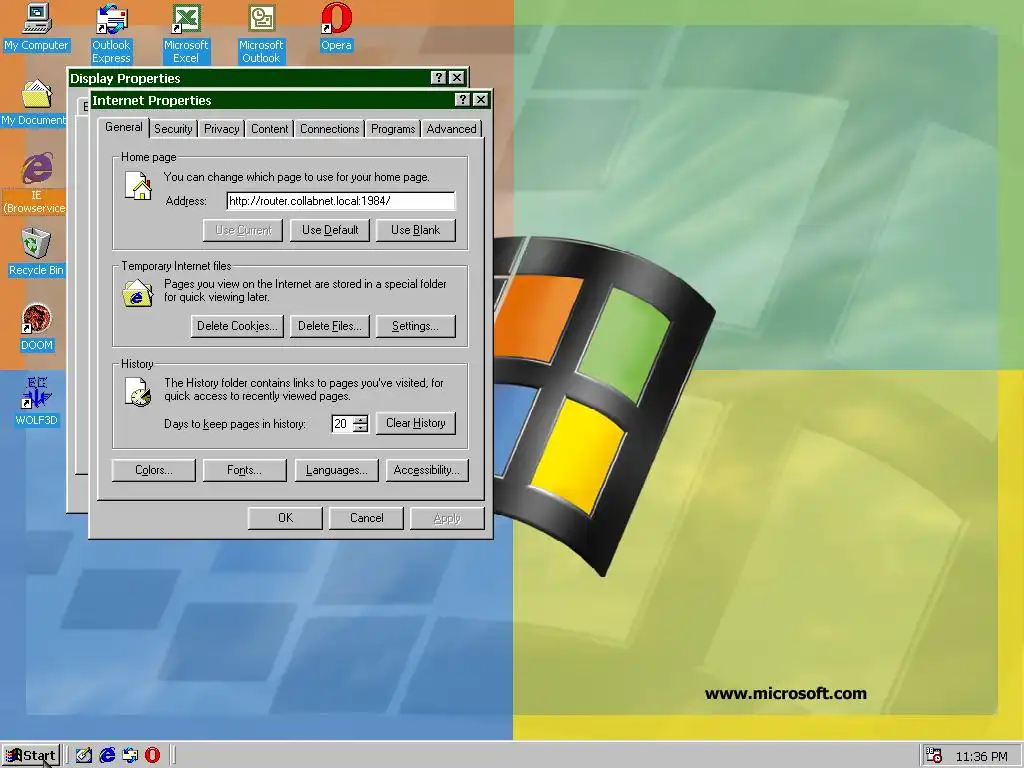Select the Outlook Express desktop shortcut

111,34
